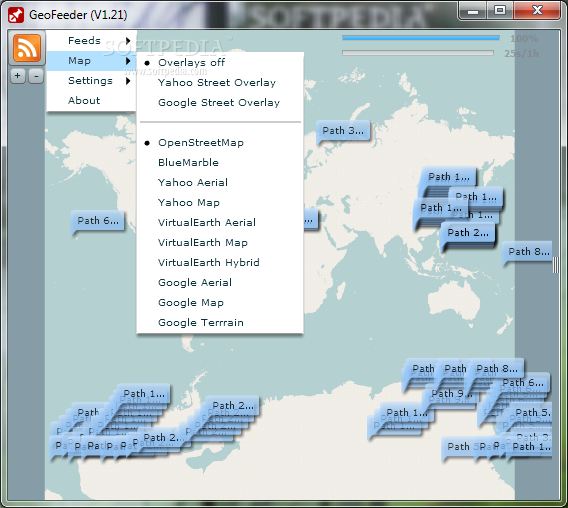Click the 25s/1h refresh interval bar
This screenshot has height=508, width=568.
point(418,53)
